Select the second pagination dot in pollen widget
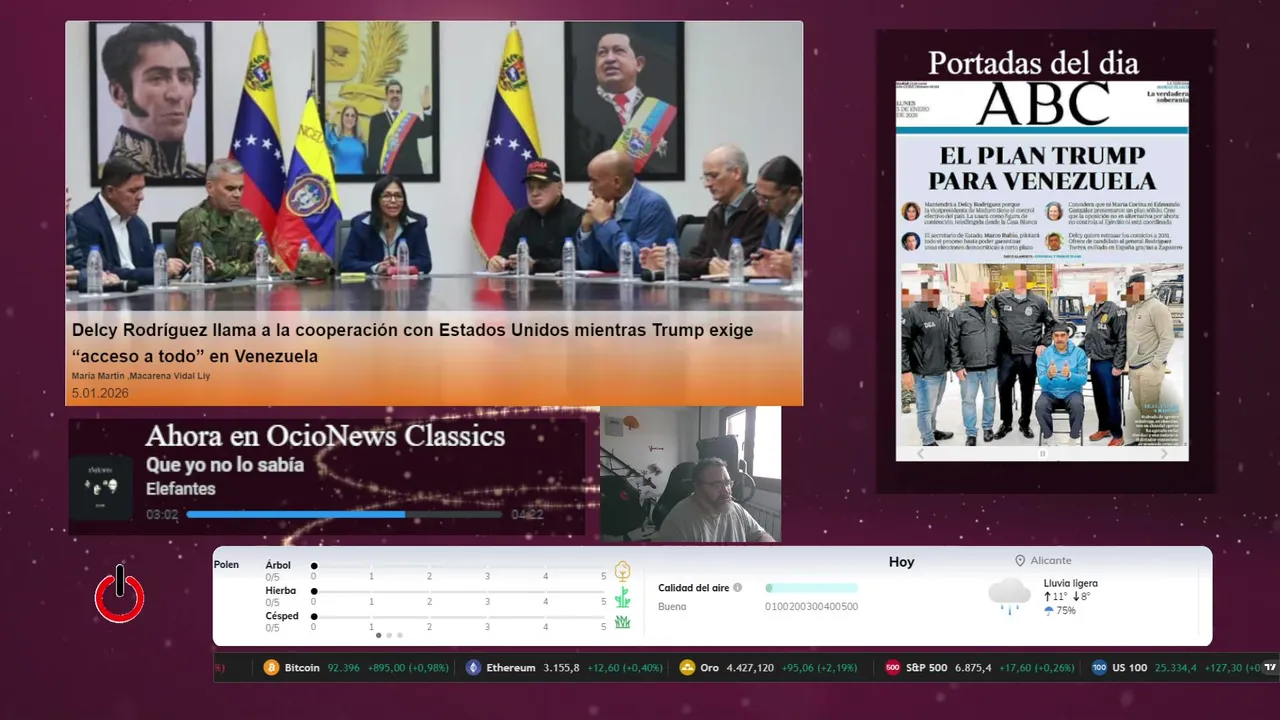 pyautogui.click(x=389, y=635)
